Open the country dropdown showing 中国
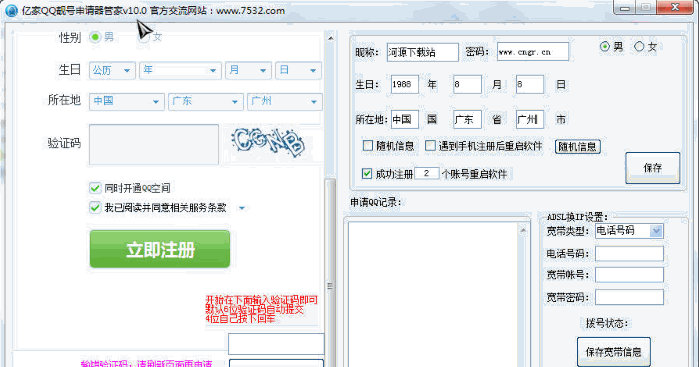The image size is (699, 367). pyautogui.click(x=127, y=102)
